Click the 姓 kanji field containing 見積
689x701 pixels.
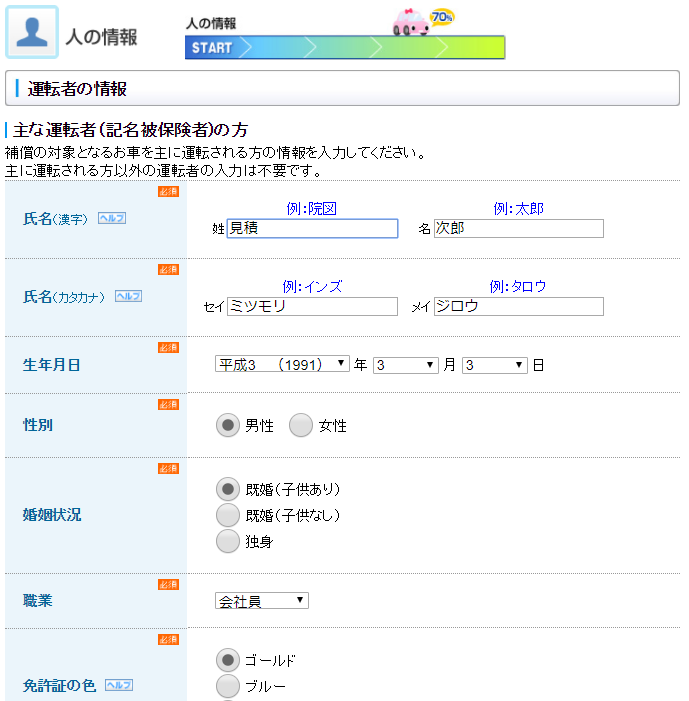312,229
